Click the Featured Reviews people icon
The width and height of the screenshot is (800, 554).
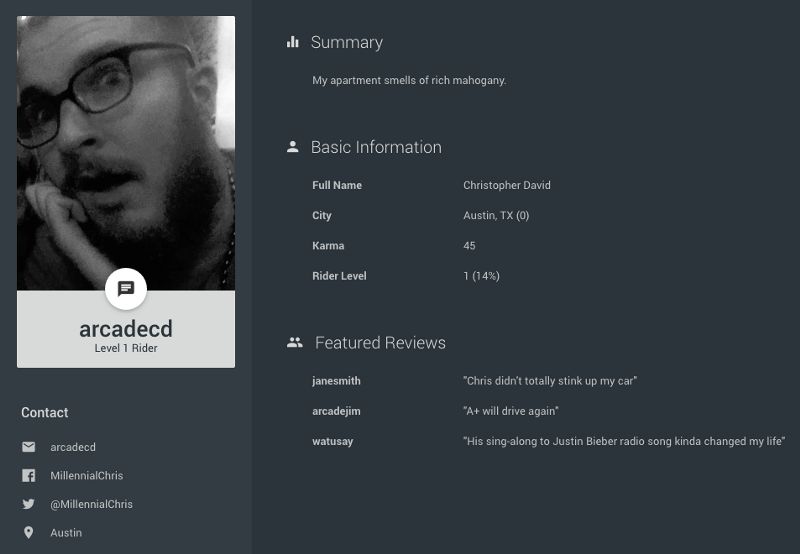[294, 342]
